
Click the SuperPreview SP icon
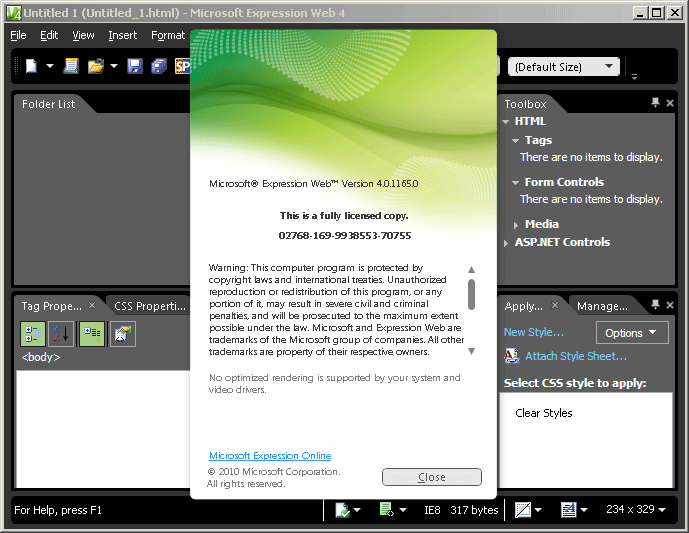[182, 66]
